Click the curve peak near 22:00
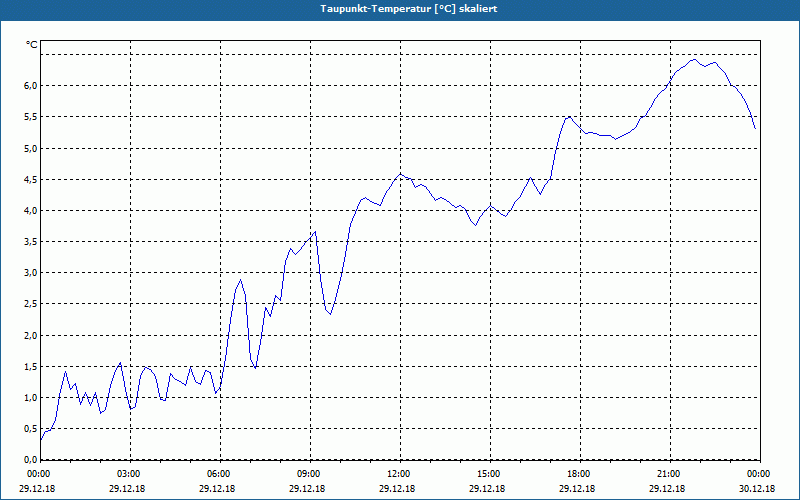The width and height of the screenshot is (800, 500). (694, 60)
